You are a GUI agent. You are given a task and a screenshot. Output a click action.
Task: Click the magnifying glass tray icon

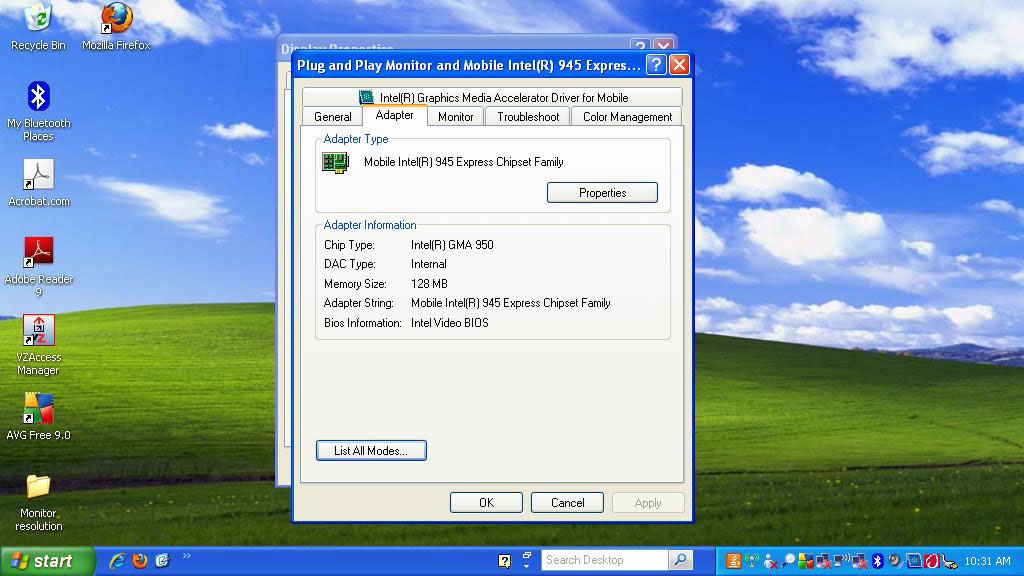[788, 560]
